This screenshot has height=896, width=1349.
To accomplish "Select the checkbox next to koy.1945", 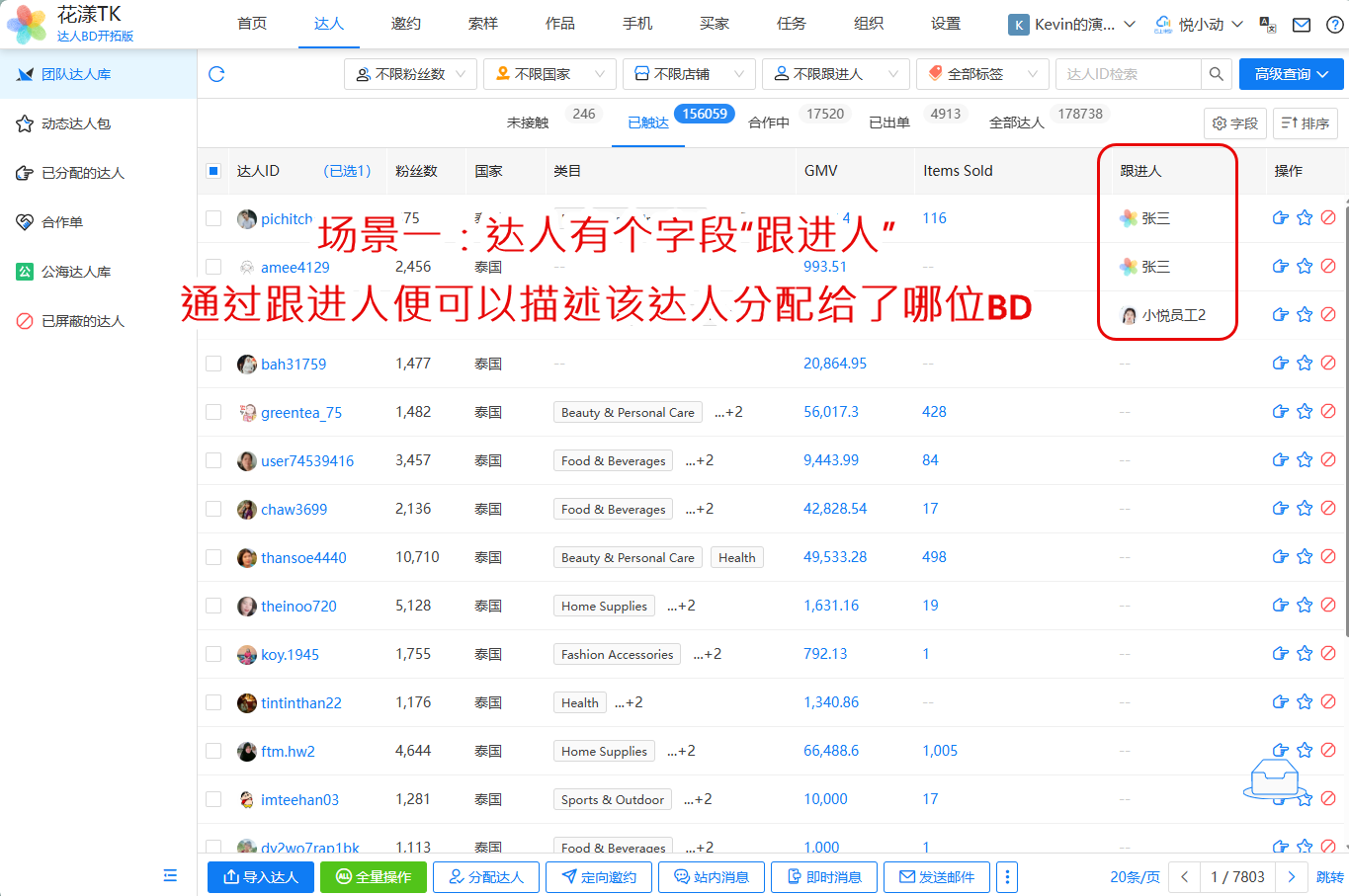I will point(213,654).
